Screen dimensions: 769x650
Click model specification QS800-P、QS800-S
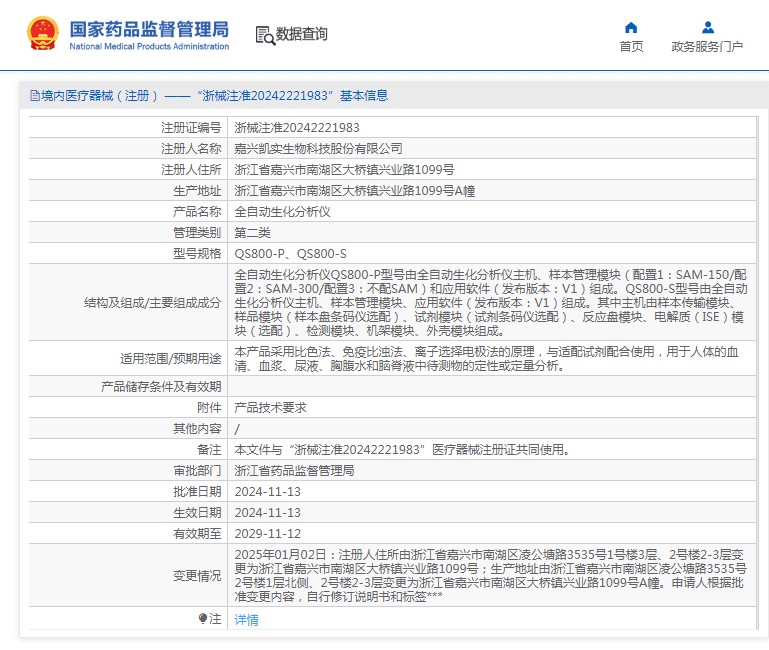pyautogui.click(x=290, y=254)
